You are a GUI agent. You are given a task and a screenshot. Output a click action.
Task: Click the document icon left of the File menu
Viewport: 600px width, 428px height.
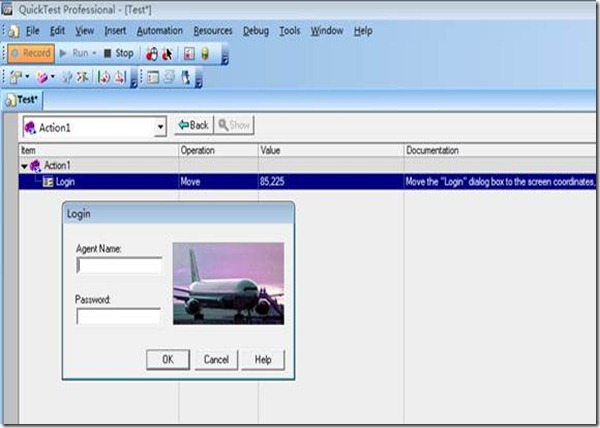click(13, 31)
